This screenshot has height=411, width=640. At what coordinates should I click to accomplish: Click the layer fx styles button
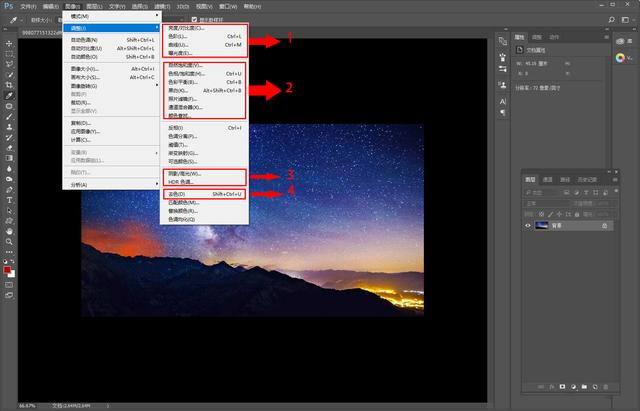click(552, 387)
